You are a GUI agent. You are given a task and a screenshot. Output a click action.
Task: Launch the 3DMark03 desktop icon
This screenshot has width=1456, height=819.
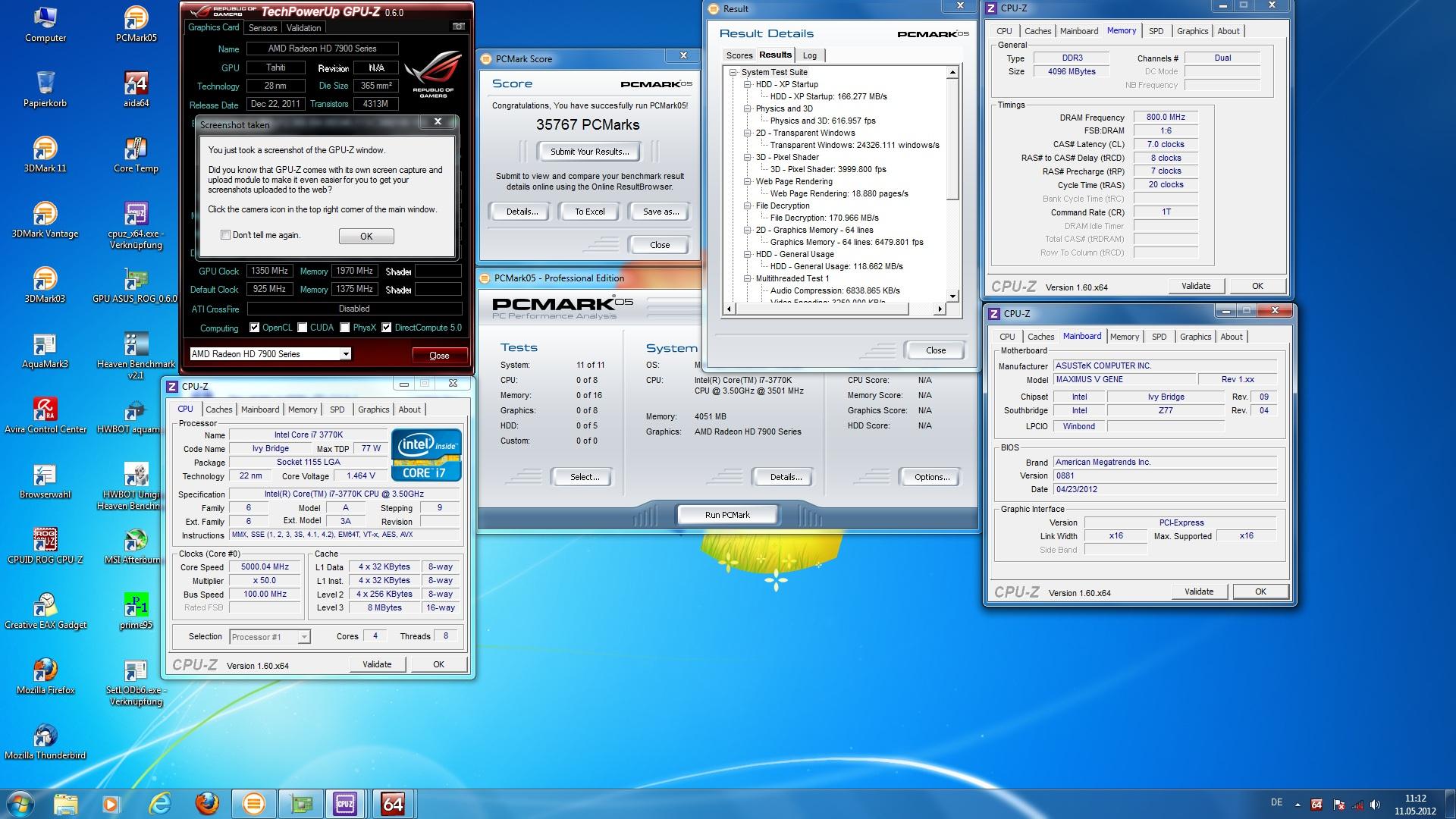point(45,285)
